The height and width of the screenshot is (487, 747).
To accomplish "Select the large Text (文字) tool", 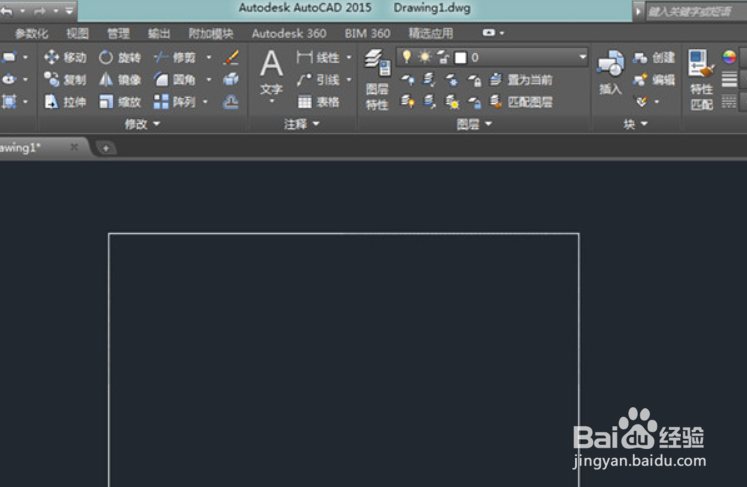I will 272,71.
